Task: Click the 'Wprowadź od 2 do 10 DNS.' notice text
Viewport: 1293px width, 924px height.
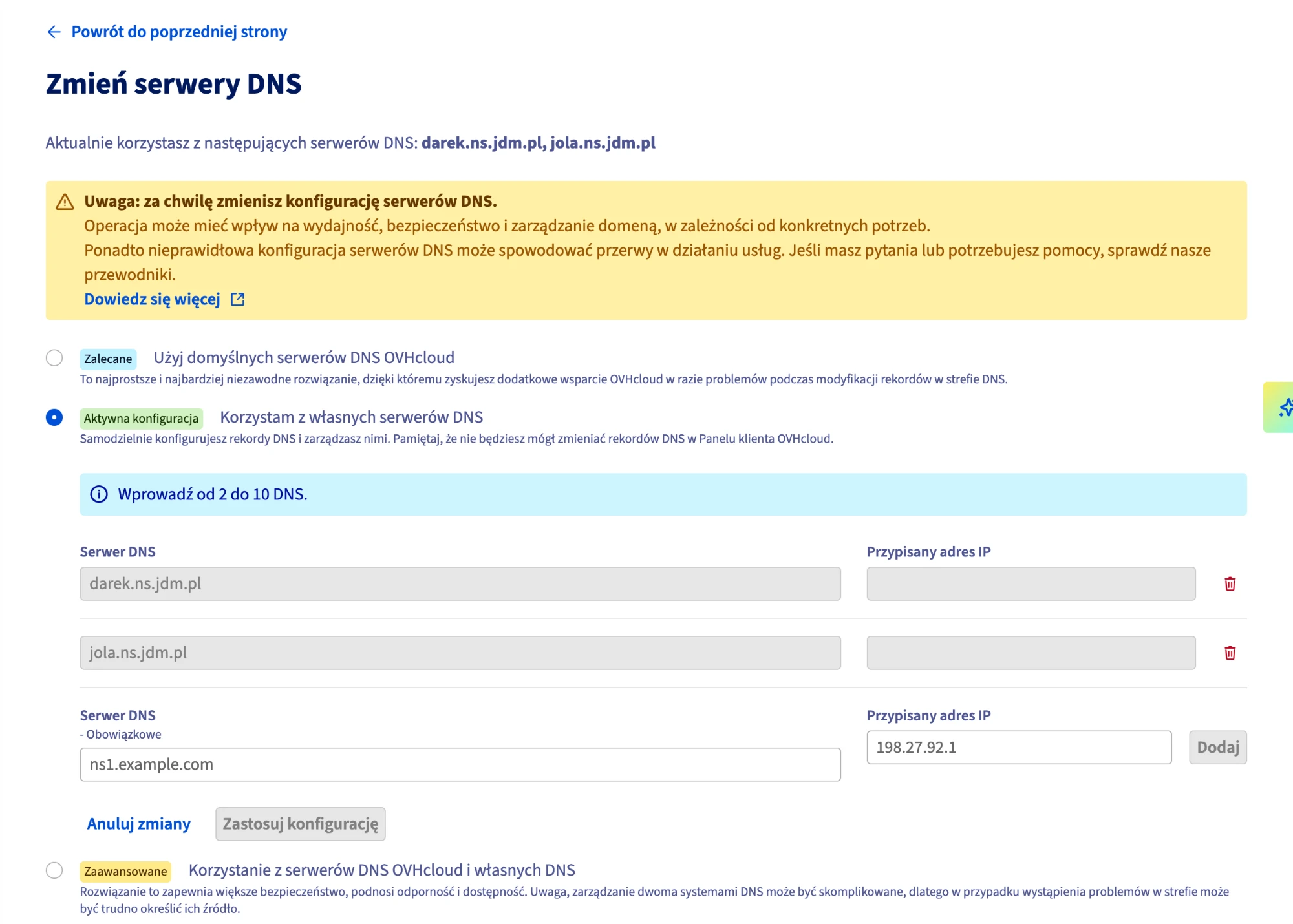Action: (213, 494)
